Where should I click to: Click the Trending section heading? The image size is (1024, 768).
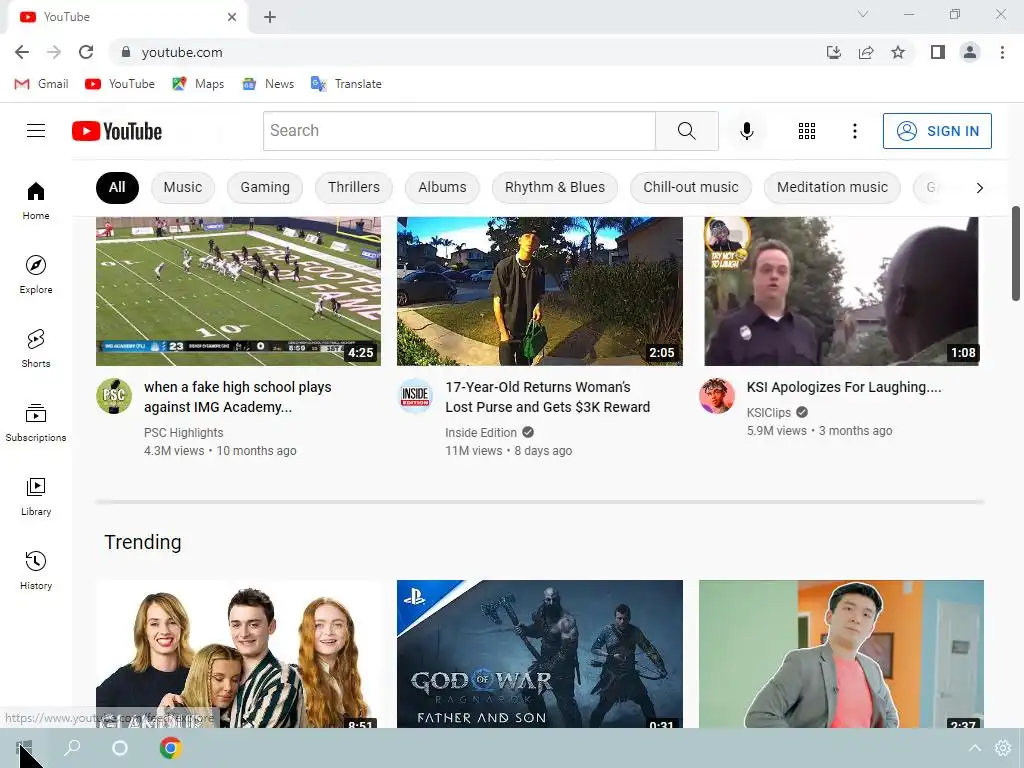pyautogui.click(x=143, y=542)
